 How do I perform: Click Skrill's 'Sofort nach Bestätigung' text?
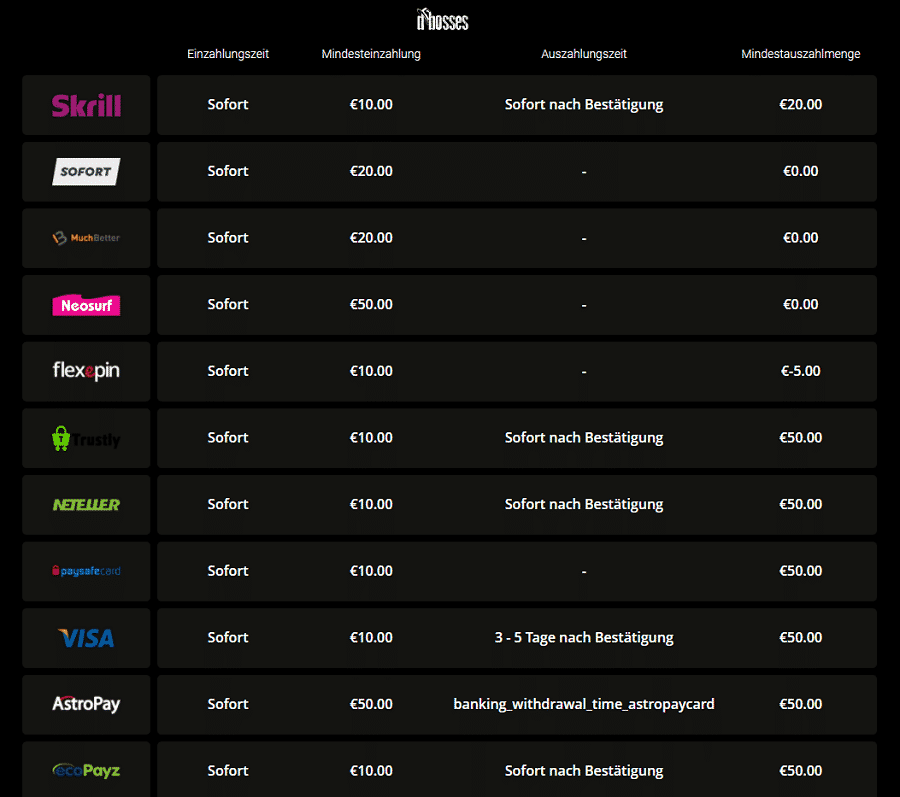tap(584, 104)
